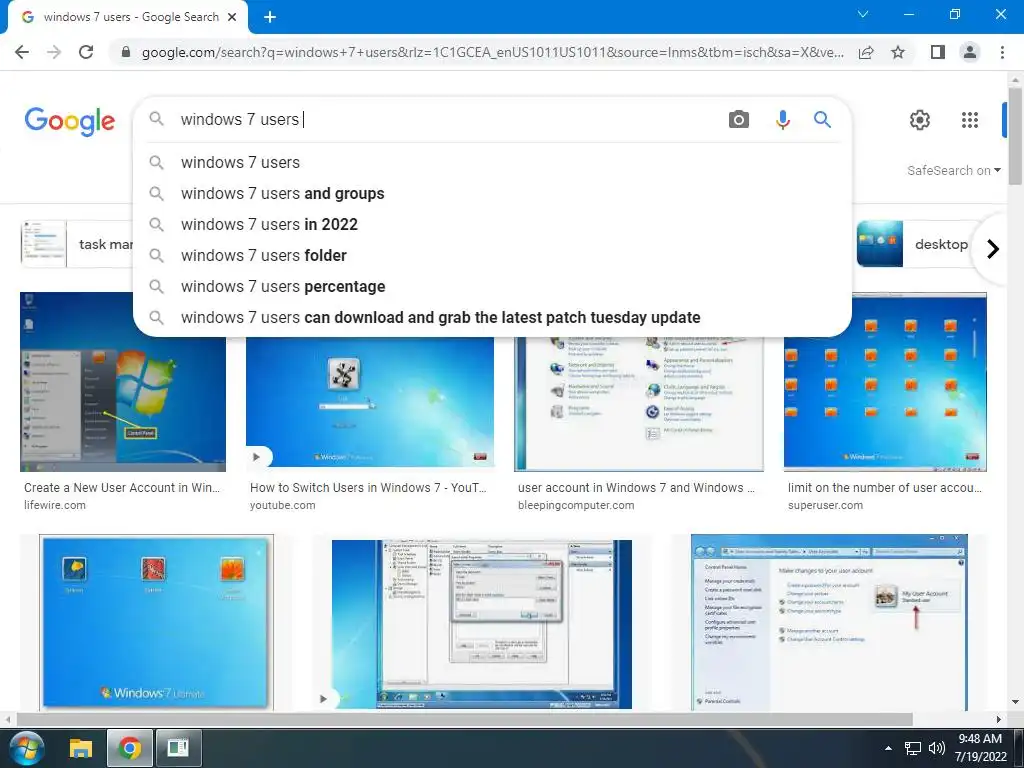Click the bleepingcomputer.com source label
This screenshot has width=1024, height=768.
pos(576,505)
